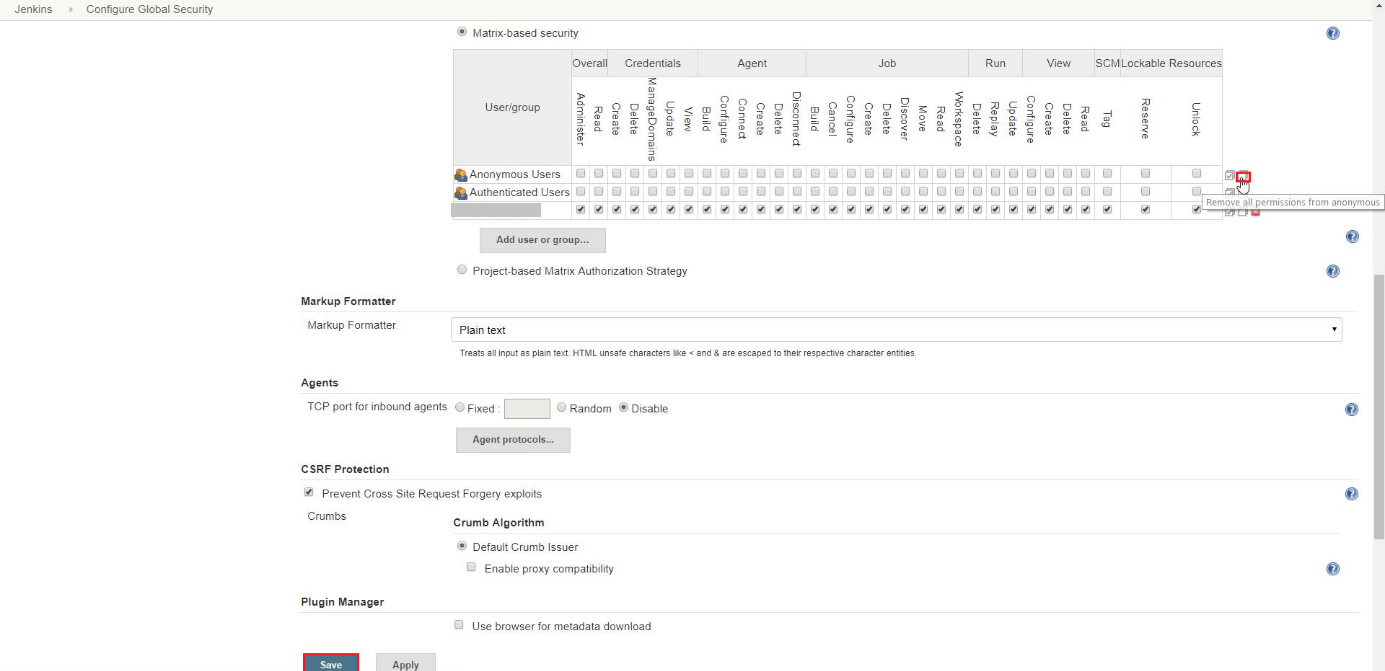Select the Random TCP port option
Image resolution: width=1385 pixels, height=671 pixels.
coord(562,408)
